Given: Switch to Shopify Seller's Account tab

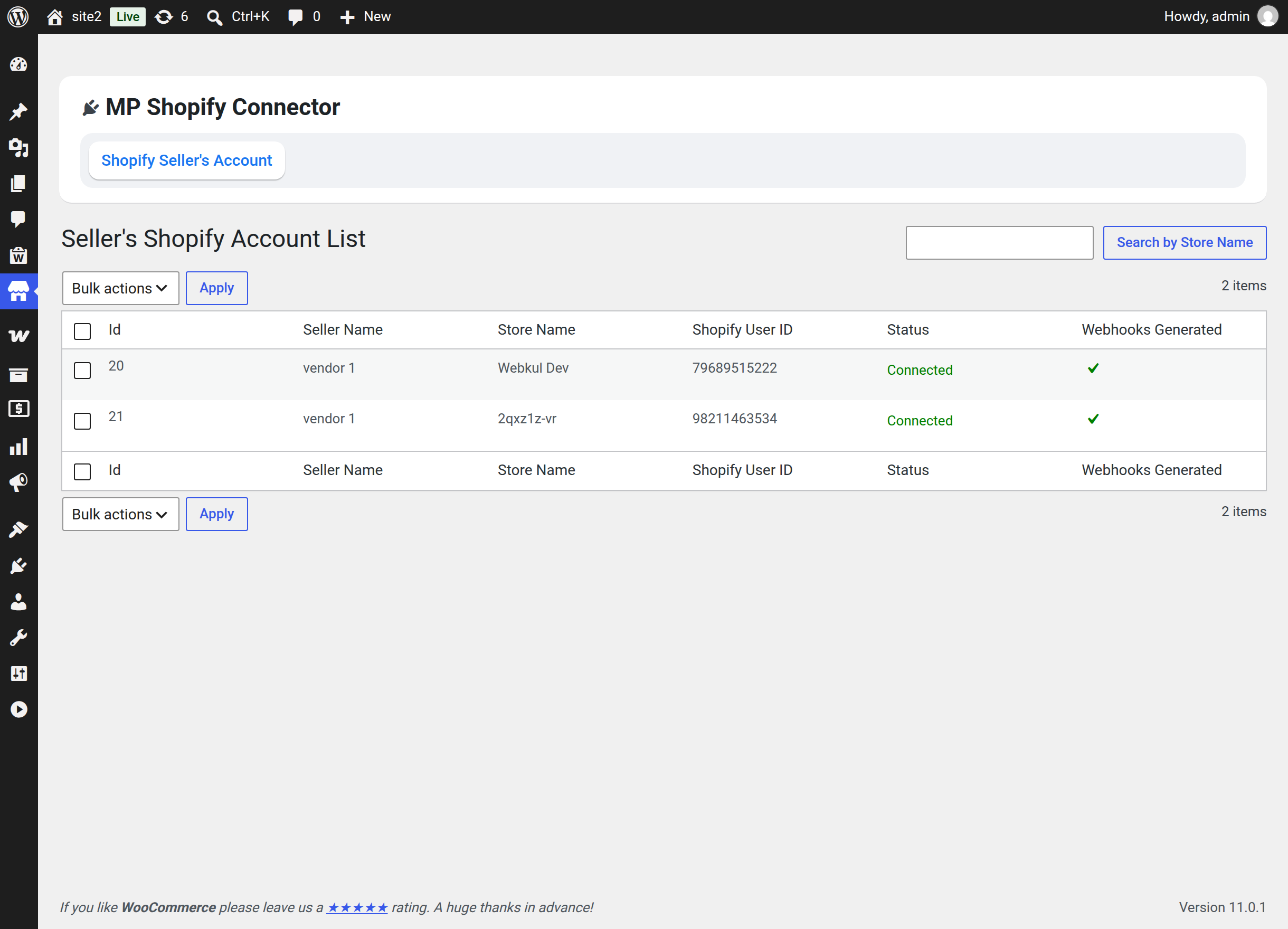Looking at the screenshot, I should 187,160.
